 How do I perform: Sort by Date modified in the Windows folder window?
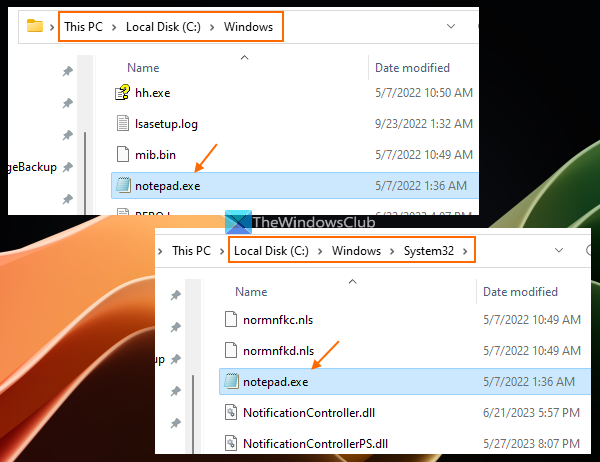click(412, 68)
